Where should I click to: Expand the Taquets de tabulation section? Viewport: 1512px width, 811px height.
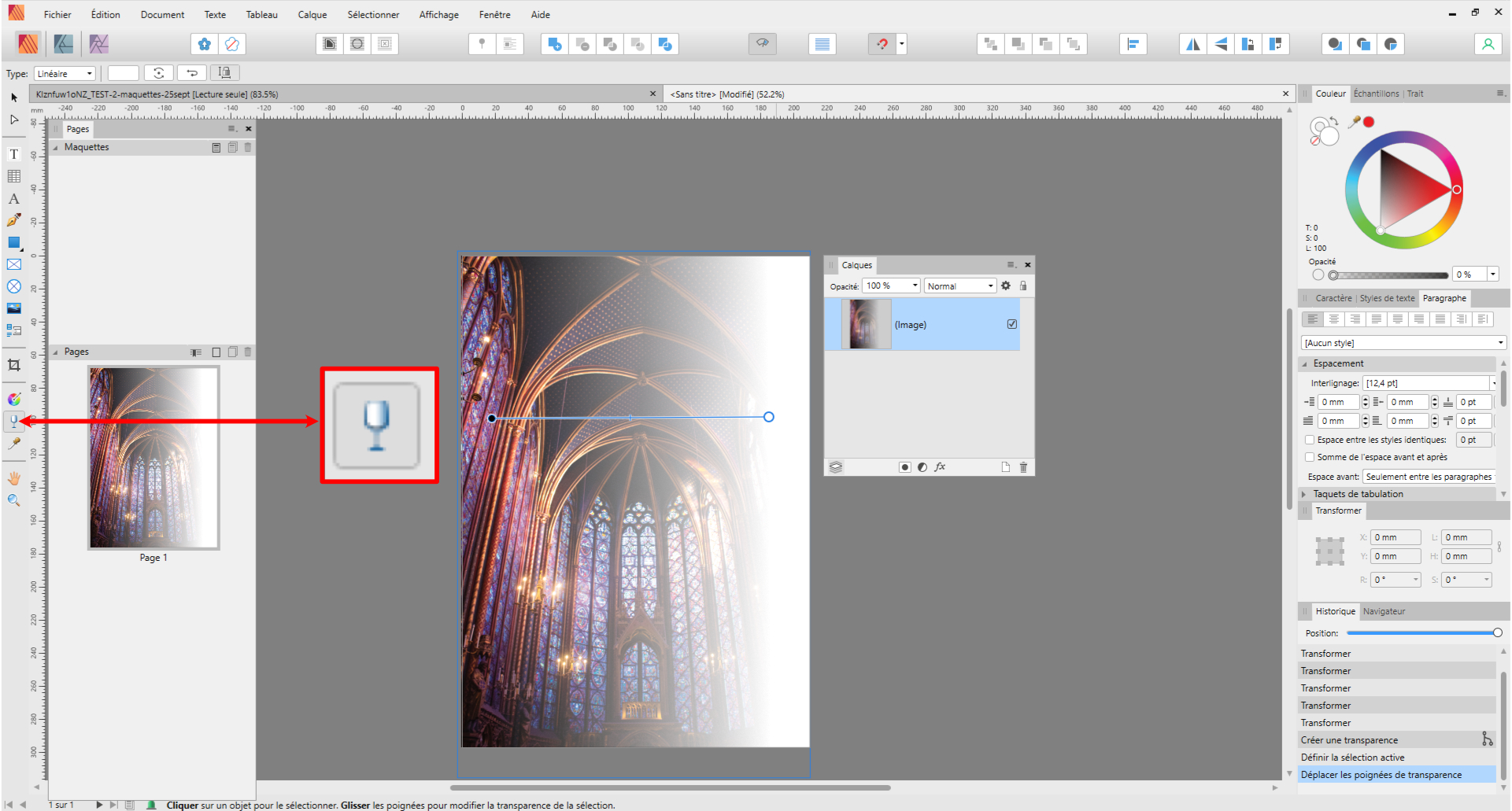pos(1304,494)
